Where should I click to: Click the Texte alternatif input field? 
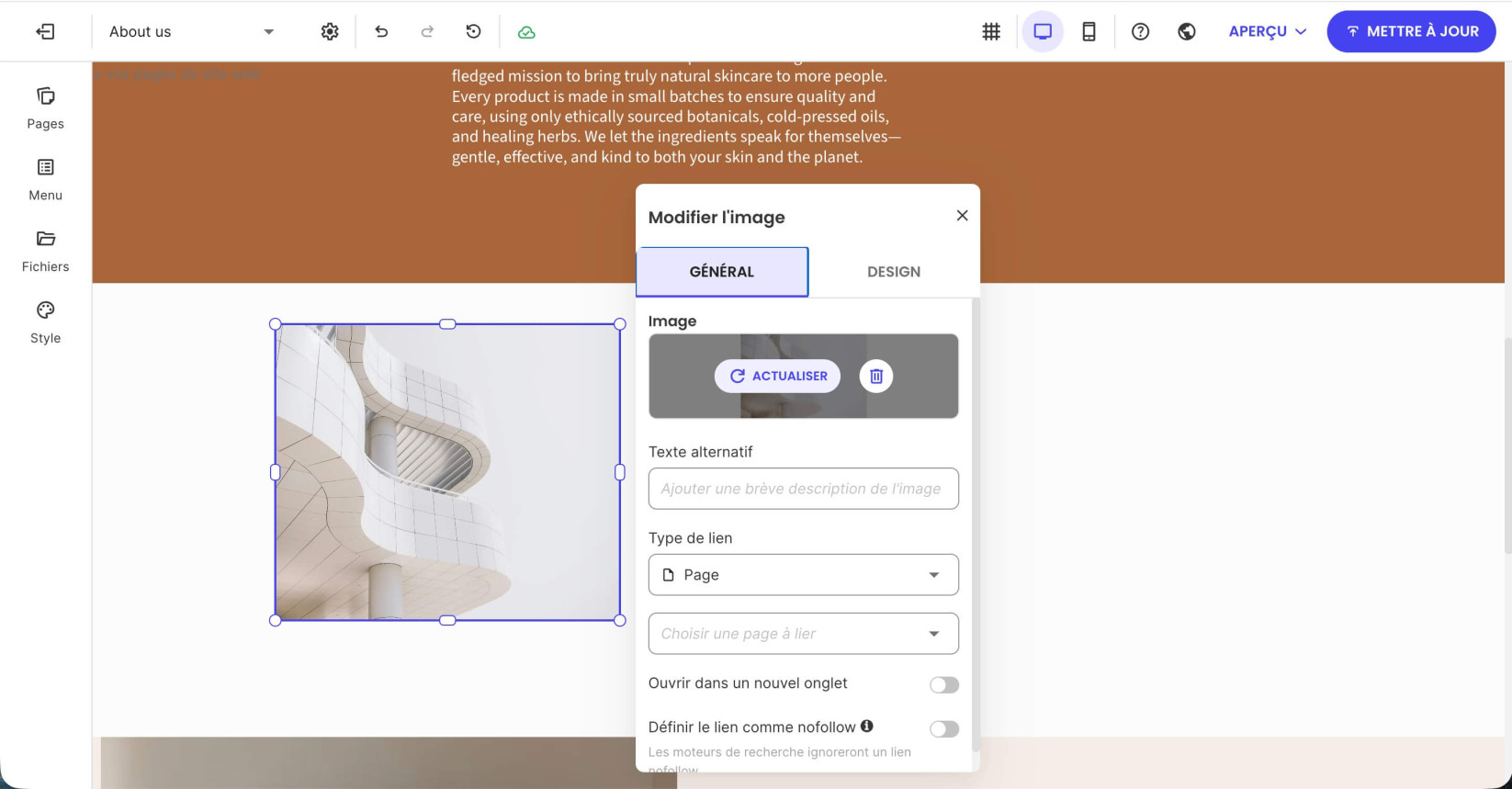coord(804,489)
